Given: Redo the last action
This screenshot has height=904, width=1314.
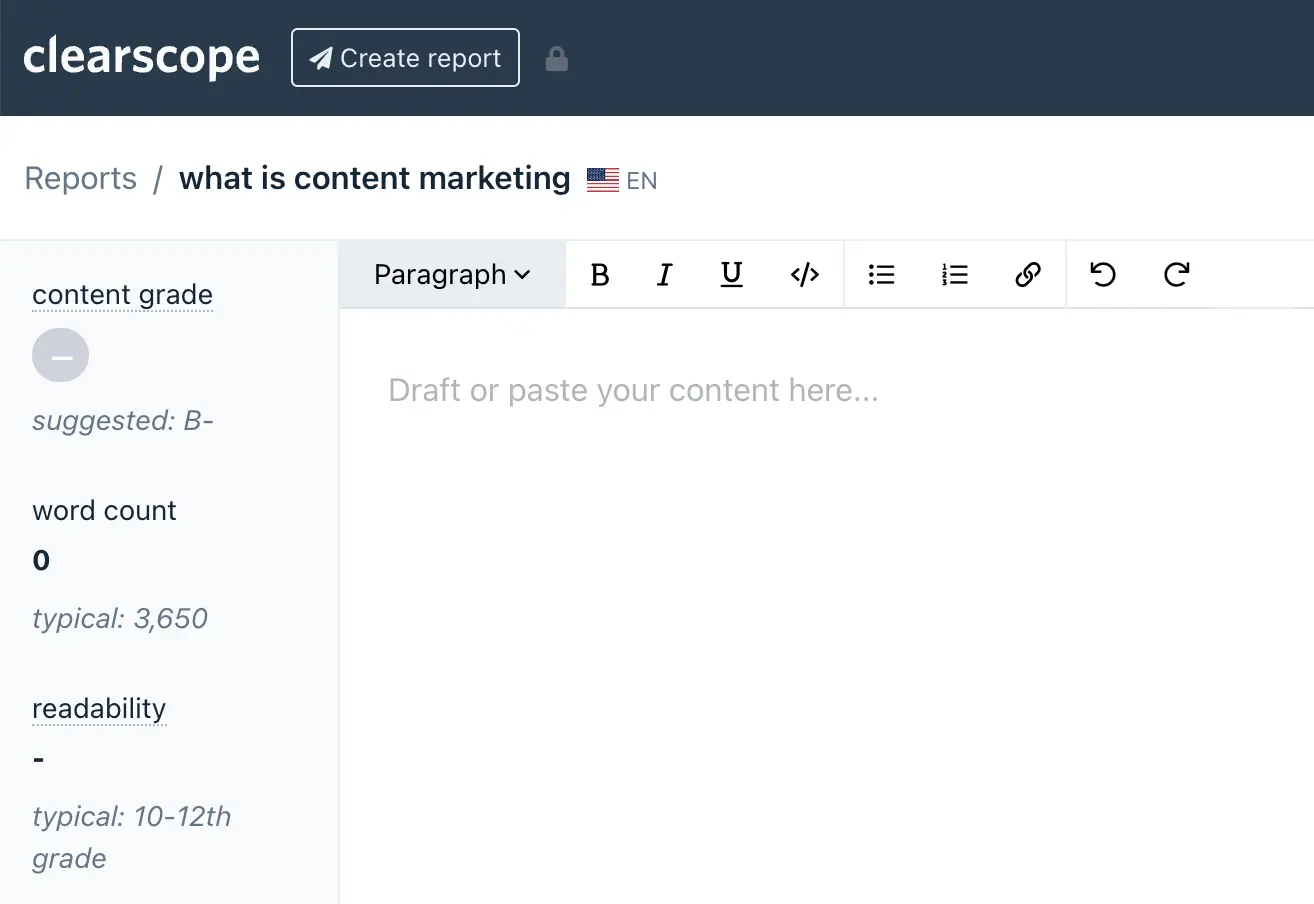Looking at the screenshot, I should pos(1177,275).
